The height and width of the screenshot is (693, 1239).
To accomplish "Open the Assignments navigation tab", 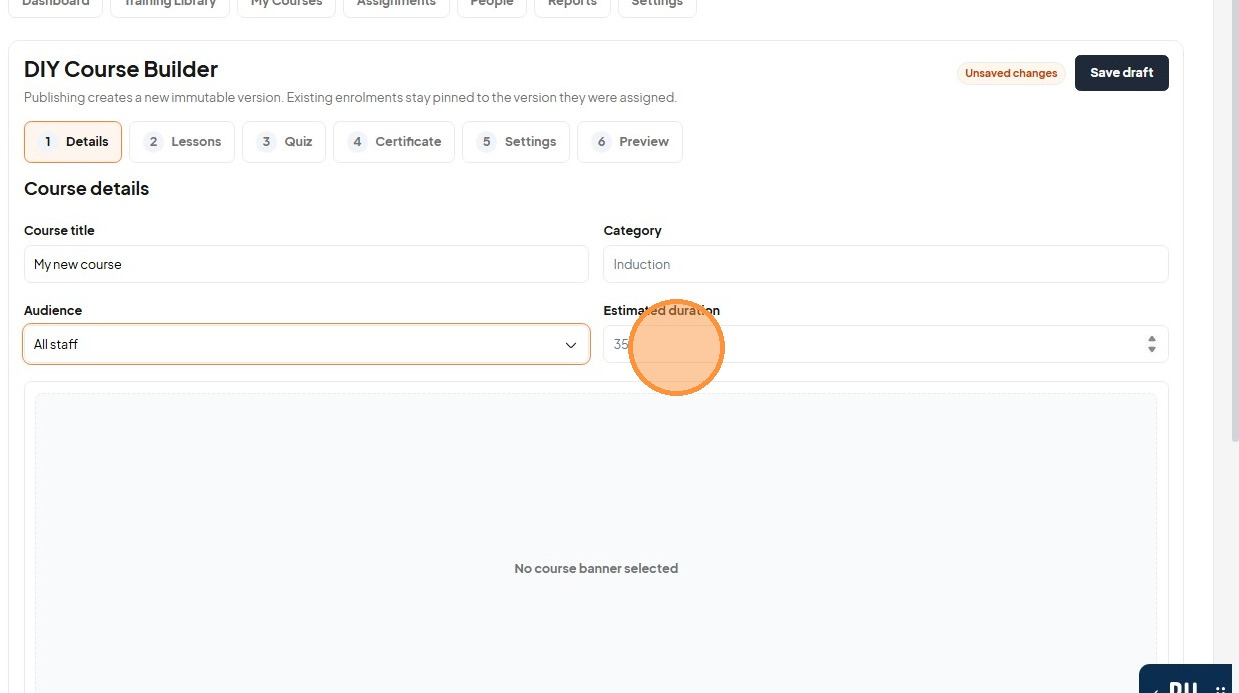I will coord(396,4).
